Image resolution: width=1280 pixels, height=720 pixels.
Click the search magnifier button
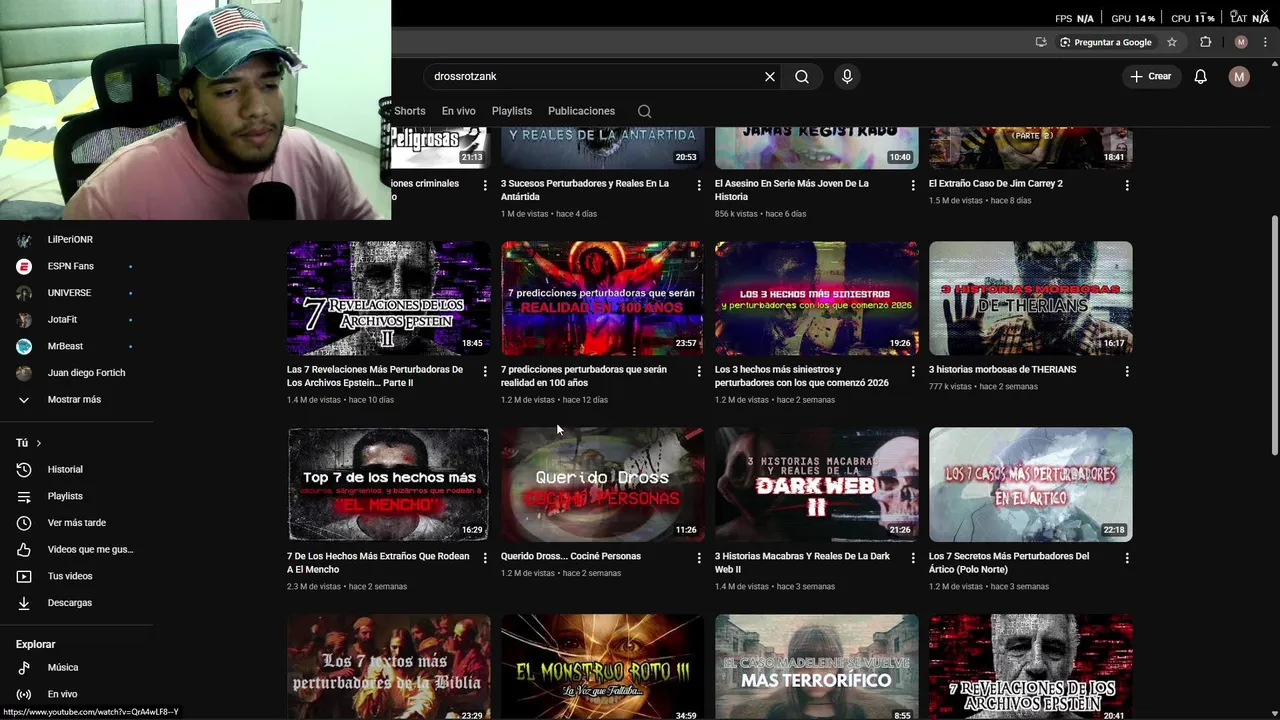(x=802, y=76)
